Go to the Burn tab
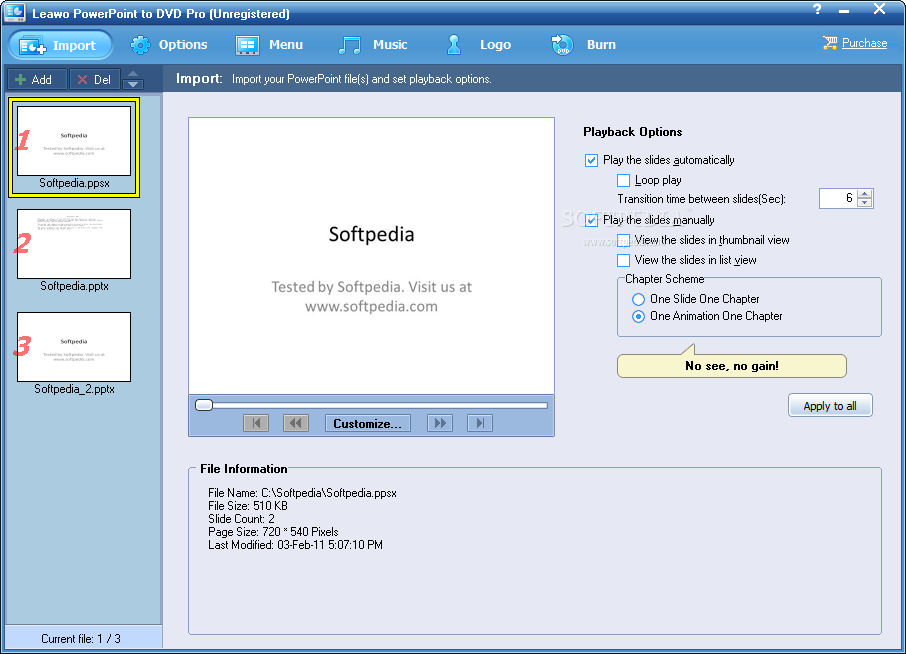 click(584, 44)
